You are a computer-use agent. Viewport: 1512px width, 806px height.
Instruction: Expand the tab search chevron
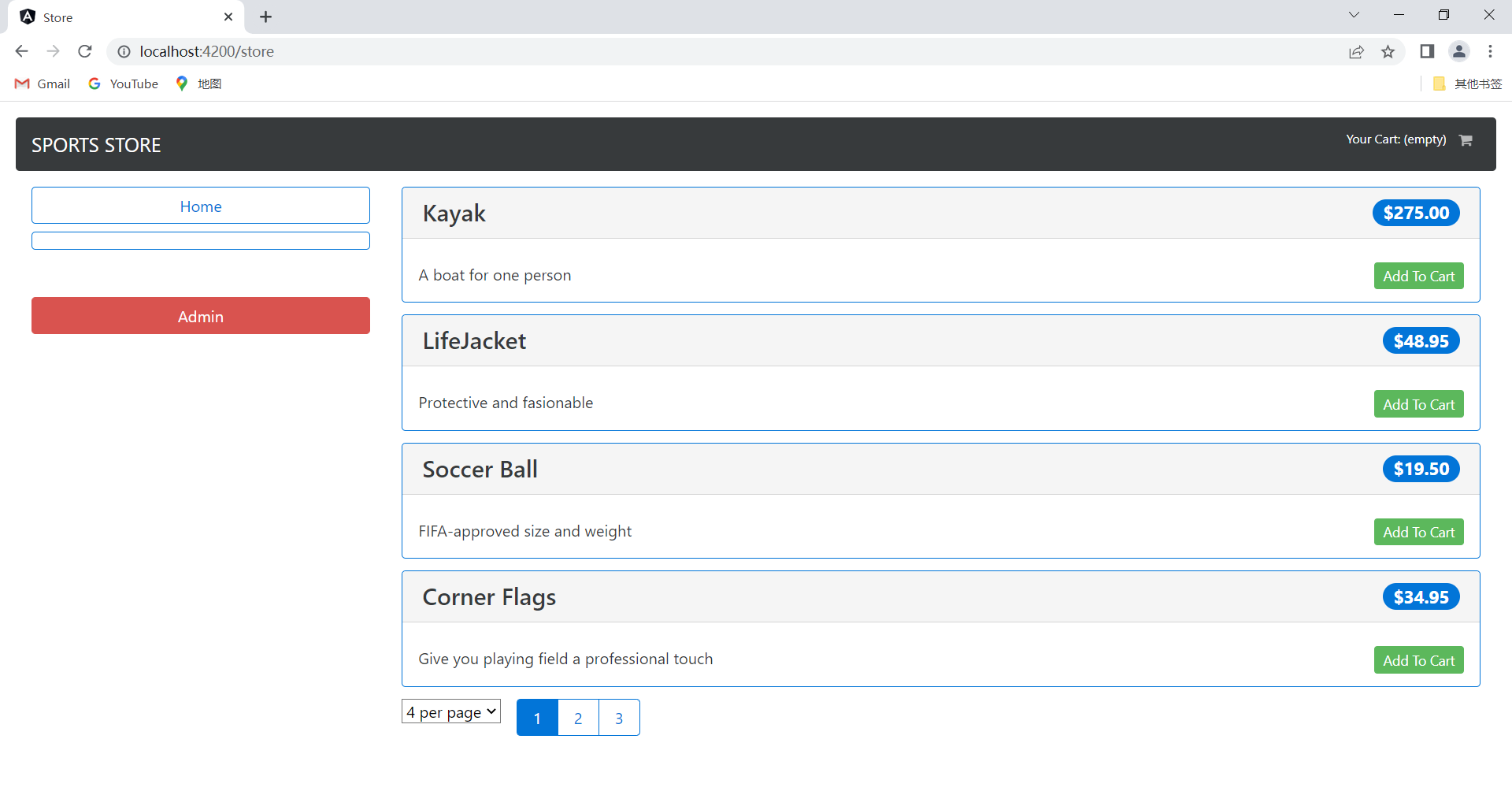tap(1354, 15)
